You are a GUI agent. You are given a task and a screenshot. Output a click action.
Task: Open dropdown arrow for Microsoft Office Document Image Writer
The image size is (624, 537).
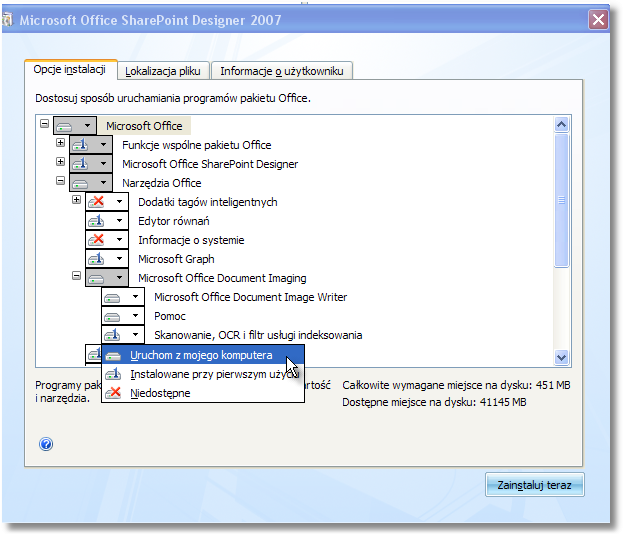135,297
